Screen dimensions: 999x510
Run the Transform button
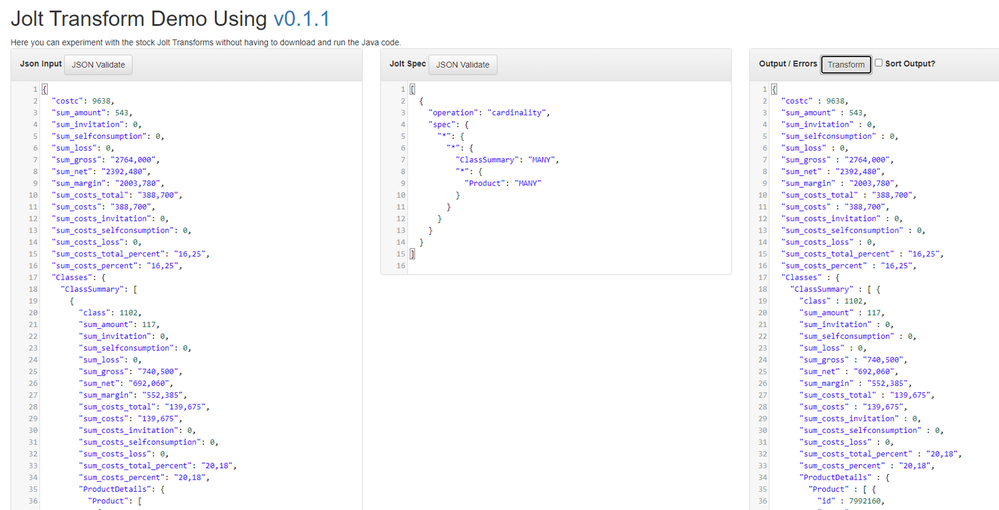tap(846, 64)
